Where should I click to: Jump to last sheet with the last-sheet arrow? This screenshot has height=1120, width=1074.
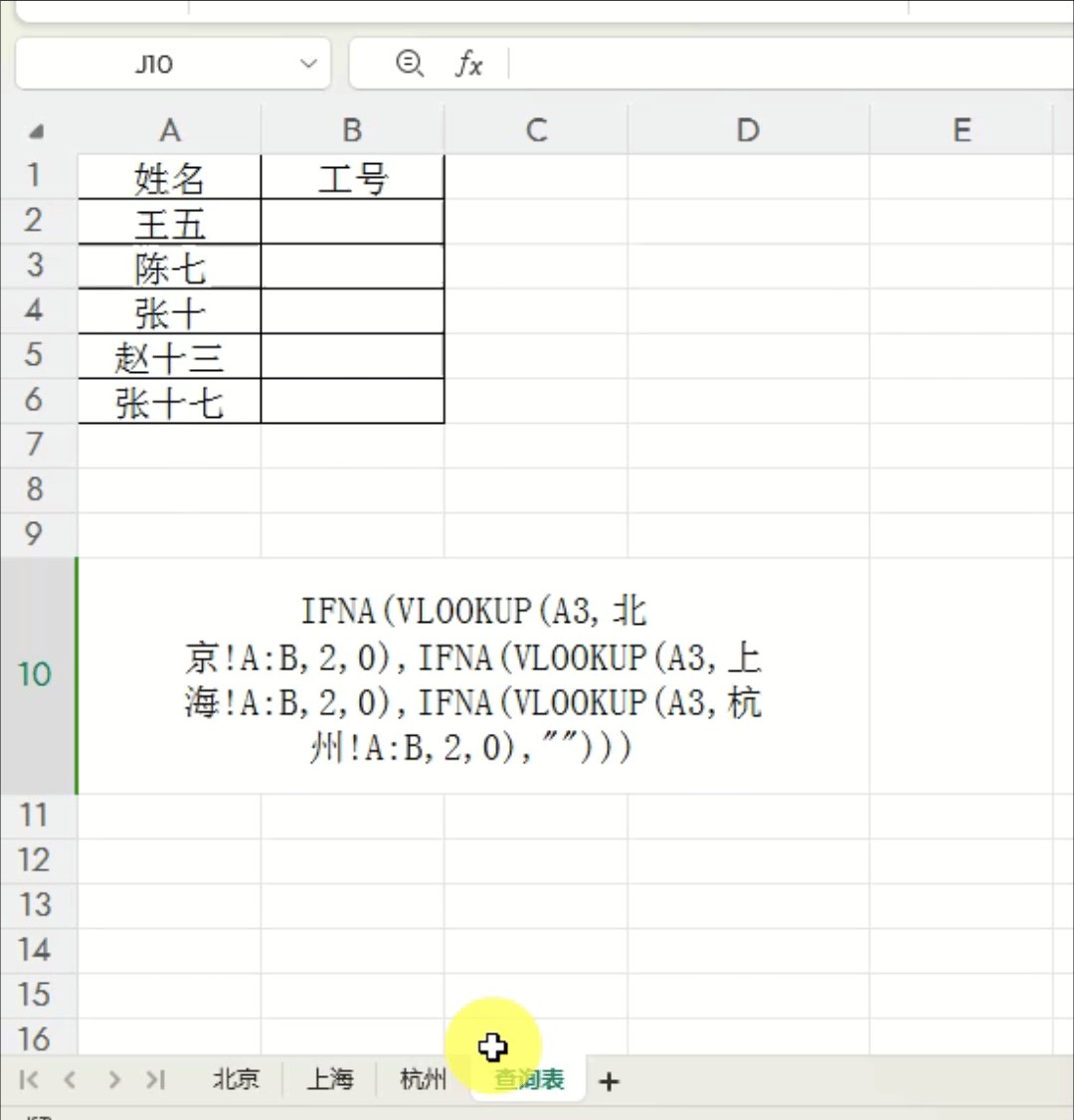(156, 1081)
